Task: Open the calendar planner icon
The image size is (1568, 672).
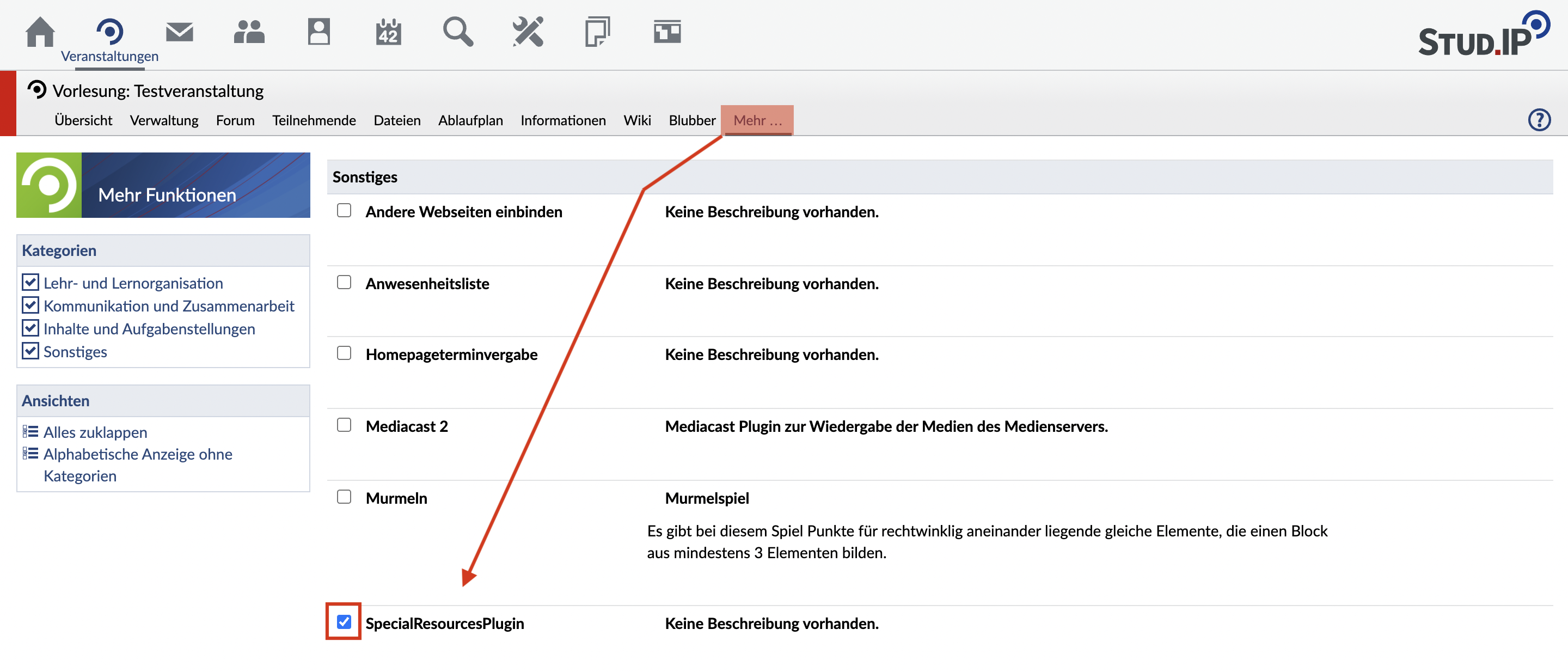Action: point(388,32)
